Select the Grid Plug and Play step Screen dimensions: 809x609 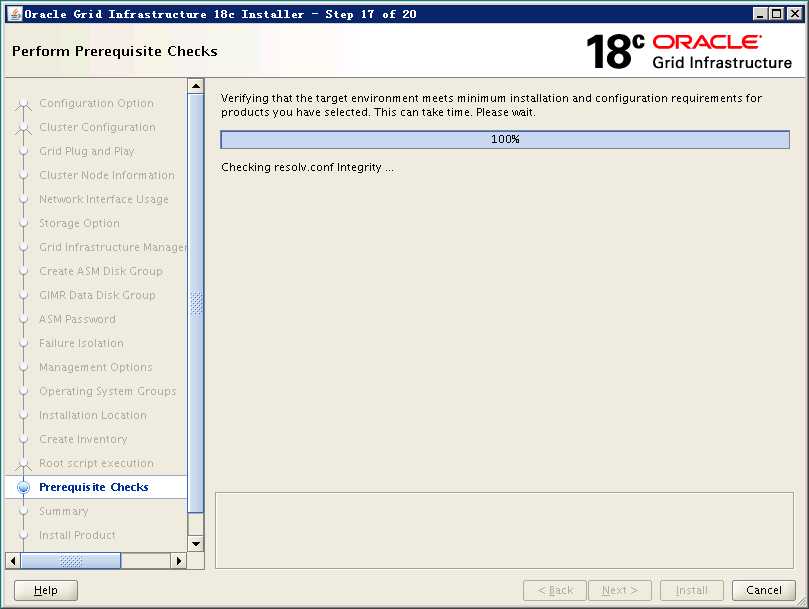click(x=87, y=151)
